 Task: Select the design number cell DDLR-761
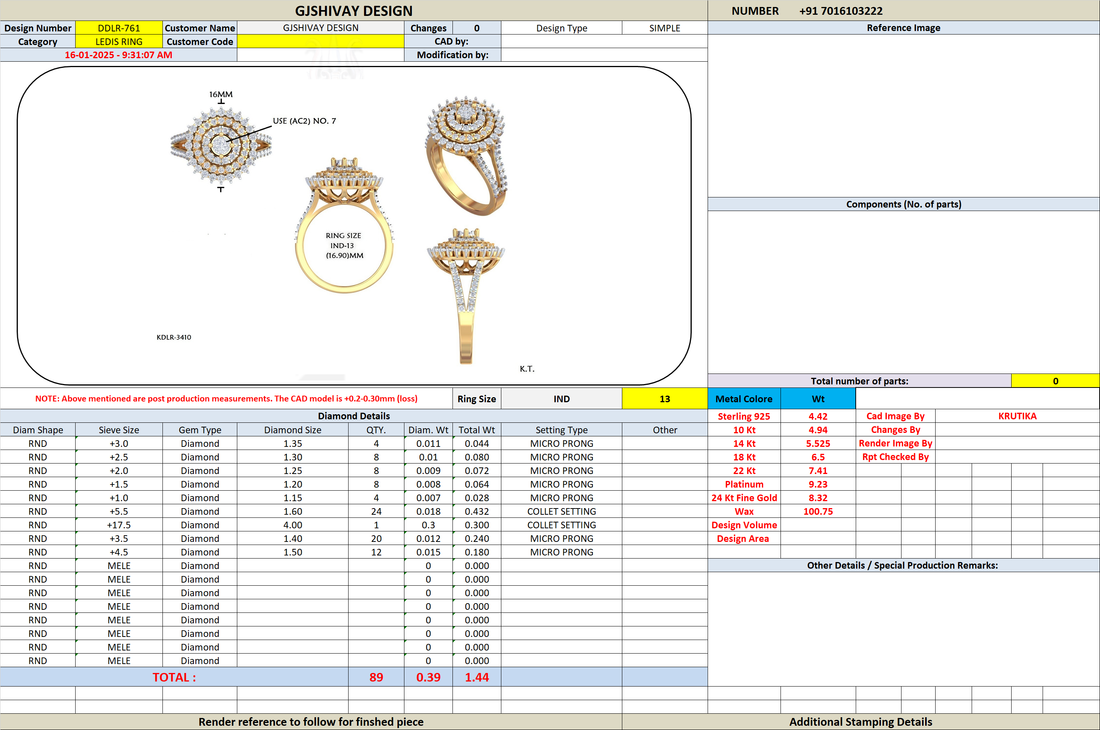click(x=119, y=28)
